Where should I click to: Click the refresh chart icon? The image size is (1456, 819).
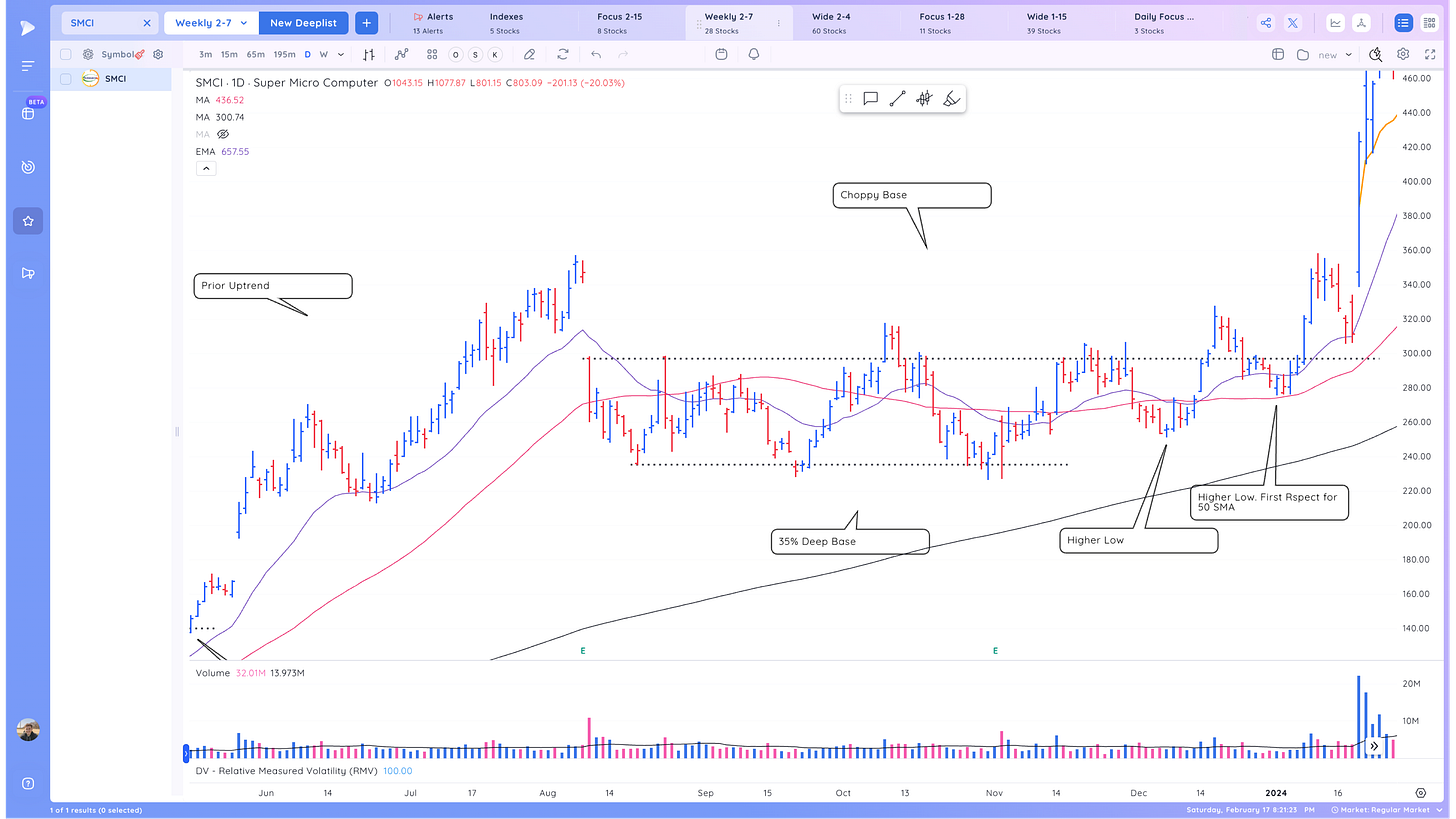[563, 55]
